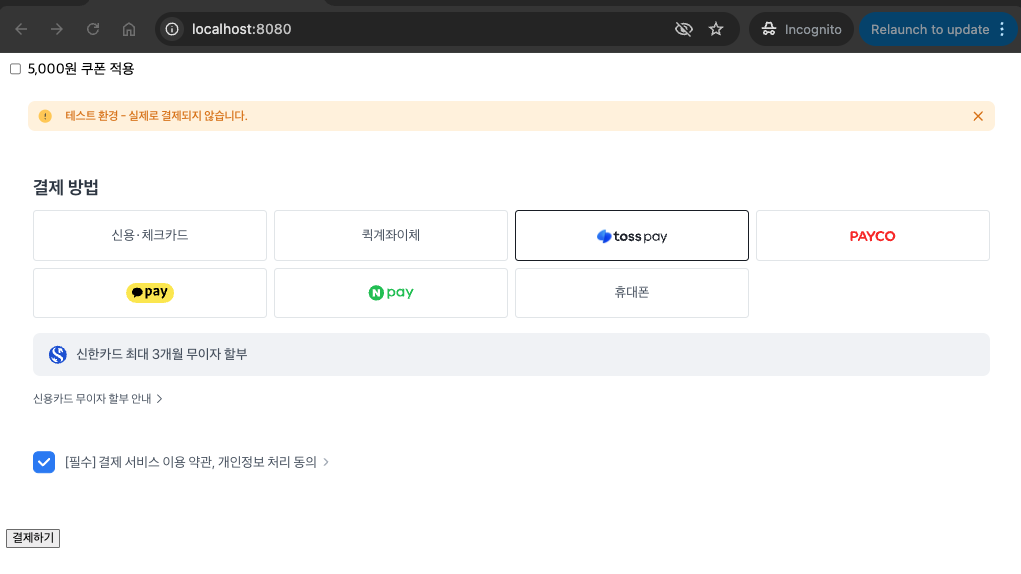The width and height of the screenshot is (1021, 574).
Task: Expand chevron after 개인정보 처리 동의
Action: [x=326, y=462]
